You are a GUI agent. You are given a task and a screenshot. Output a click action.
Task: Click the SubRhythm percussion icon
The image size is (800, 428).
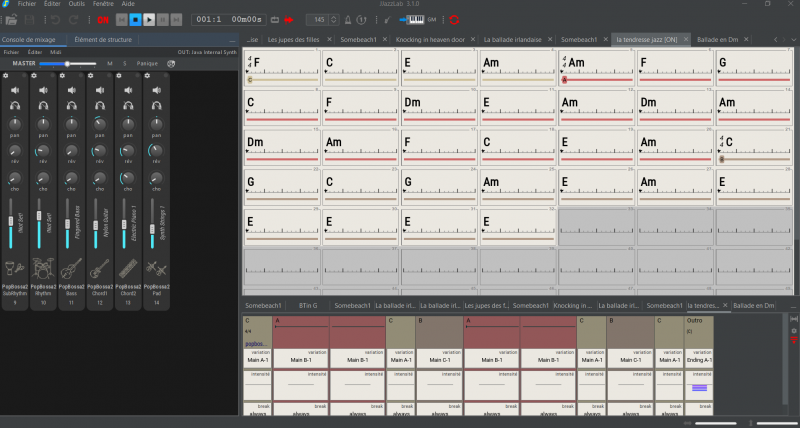(x=15, y=268)
